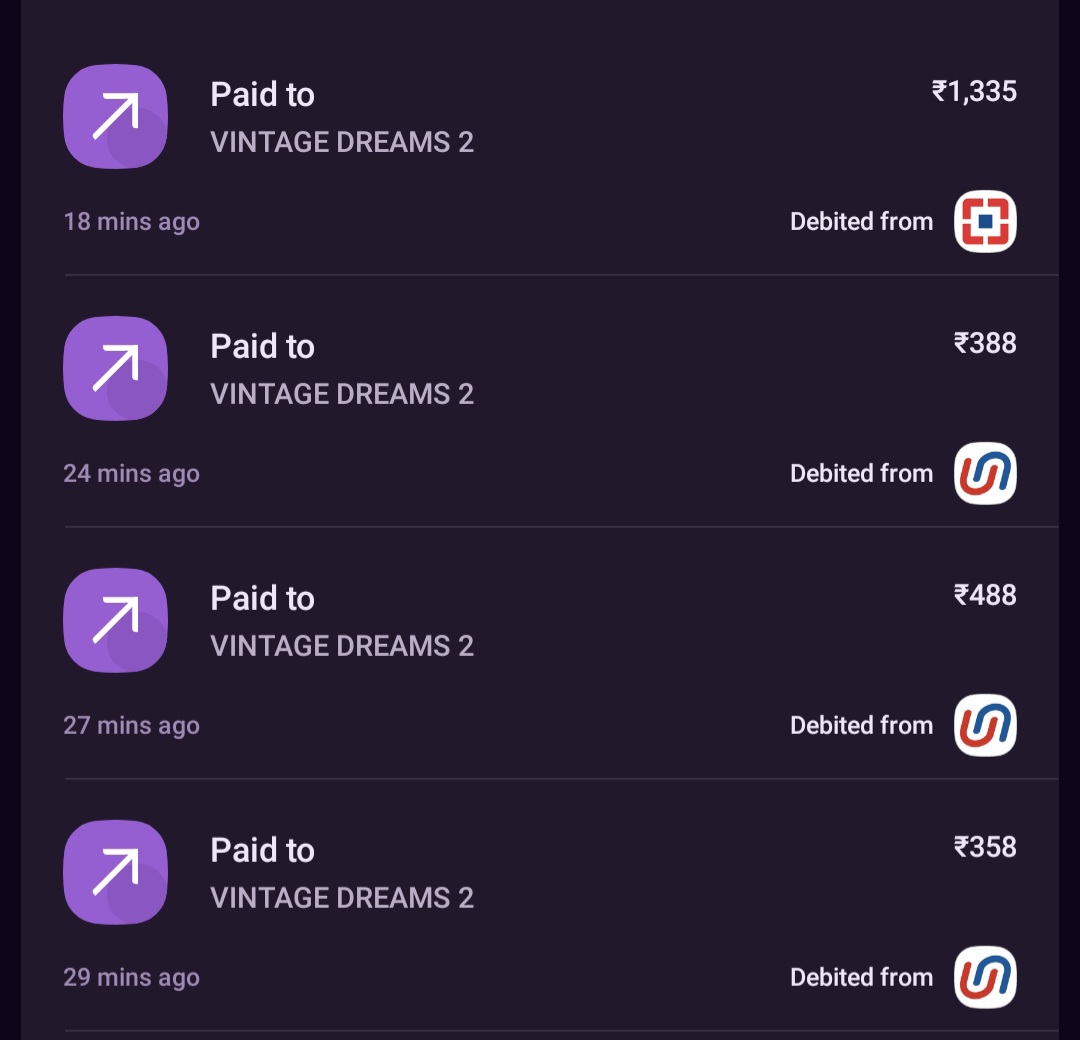
Task: Tap the HDFC bank logo on ₹1,335 transaction
Action: tap(985, 221)
